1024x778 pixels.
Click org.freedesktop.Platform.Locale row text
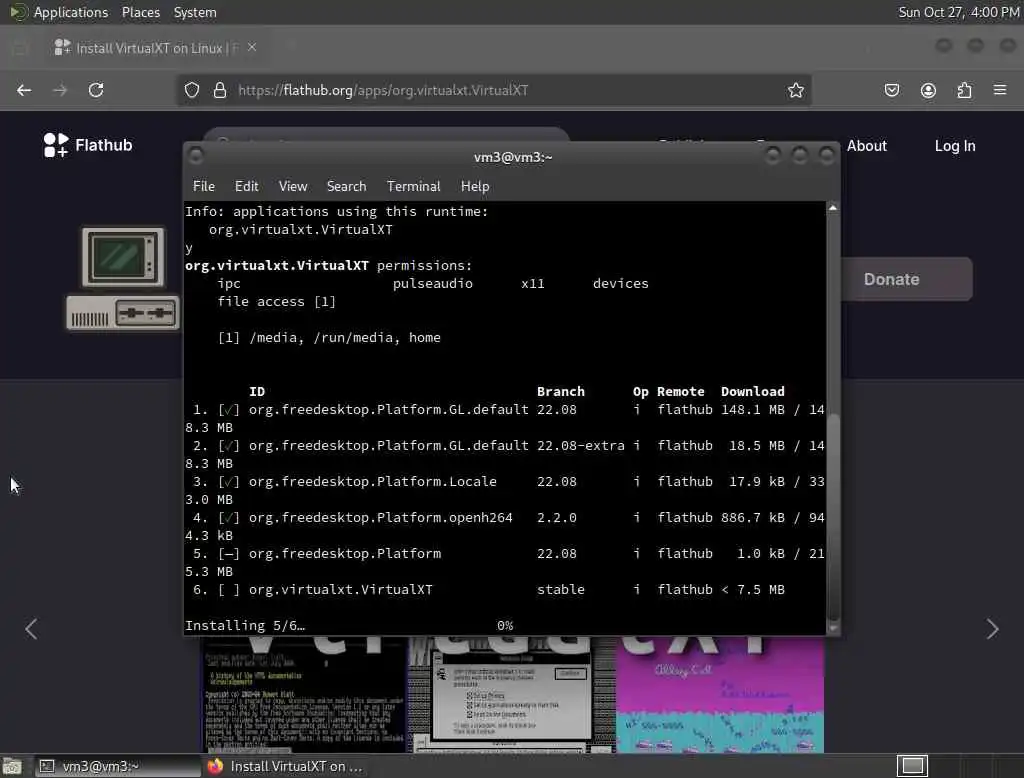point(372,481)
